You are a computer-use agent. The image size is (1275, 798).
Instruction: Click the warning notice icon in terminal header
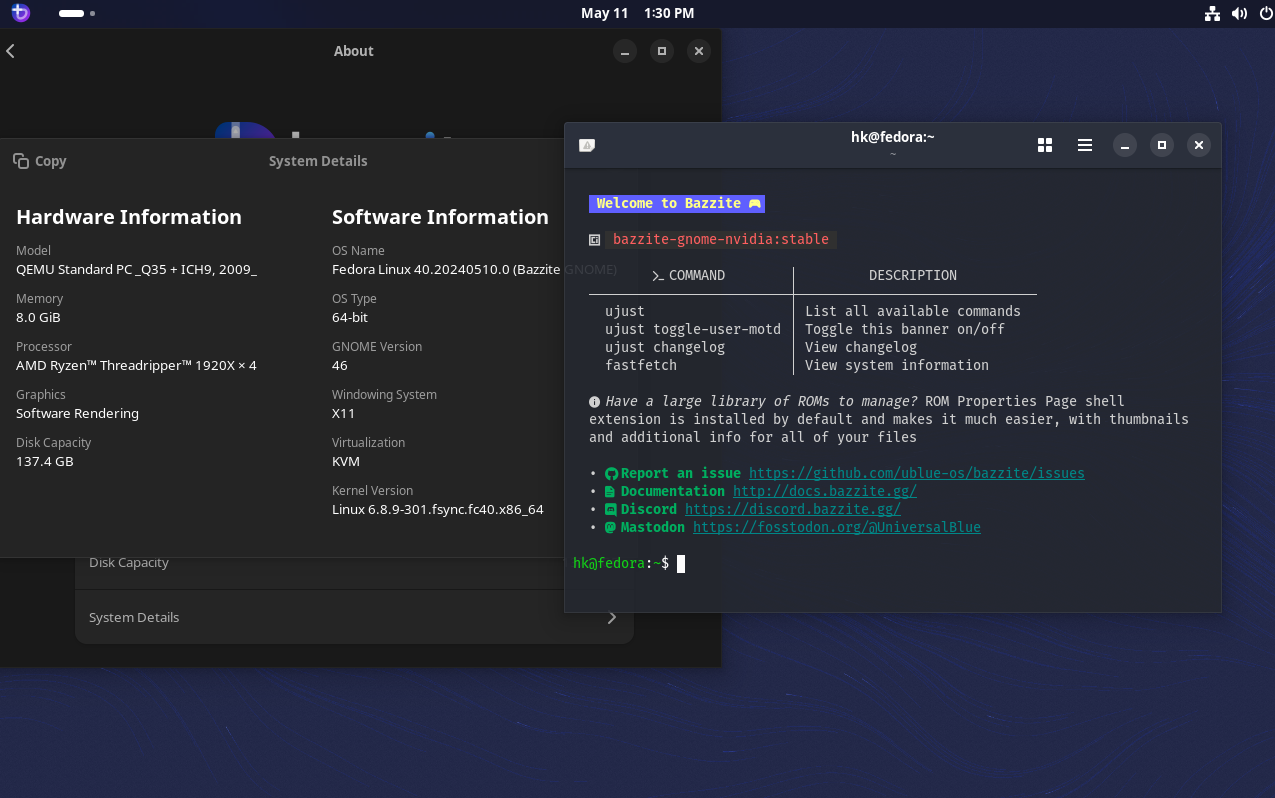pos(587,145)
